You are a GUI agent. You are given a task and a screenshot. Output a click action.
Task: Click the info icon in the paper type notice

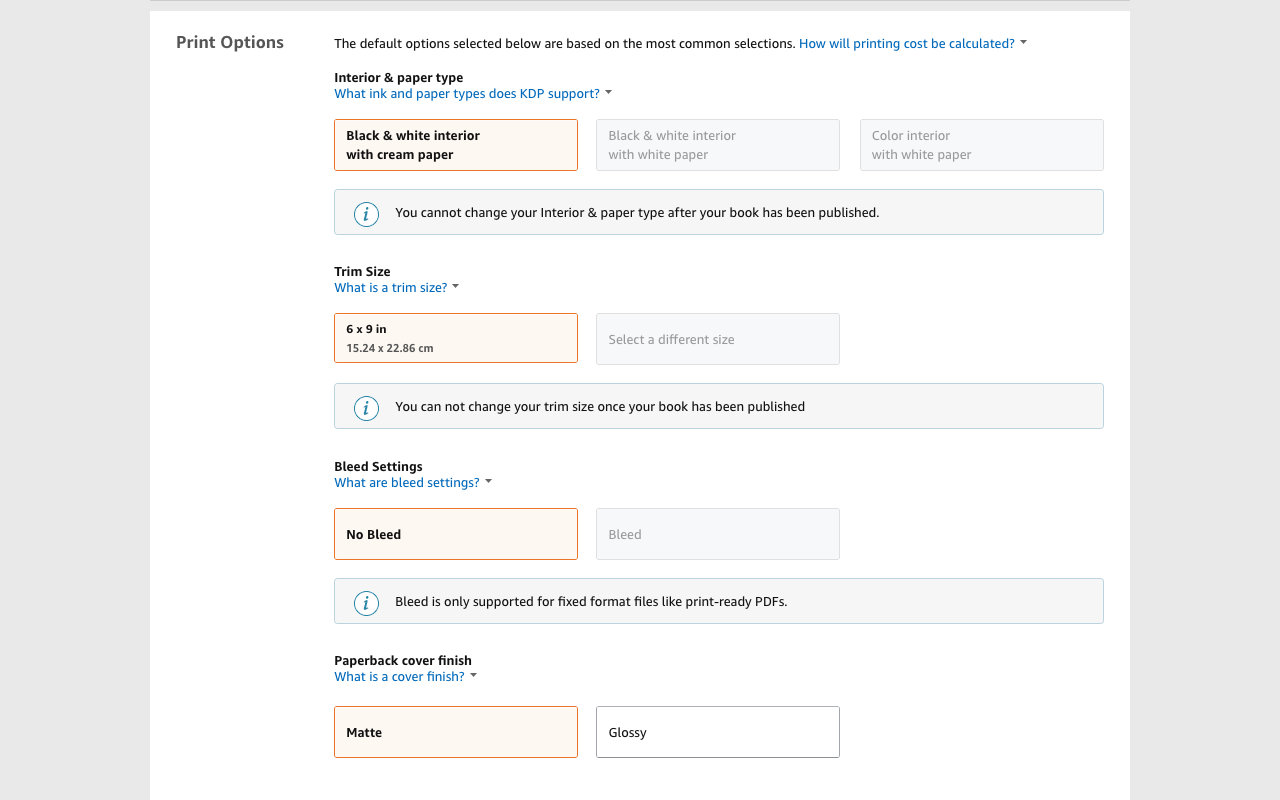(366, 213)
